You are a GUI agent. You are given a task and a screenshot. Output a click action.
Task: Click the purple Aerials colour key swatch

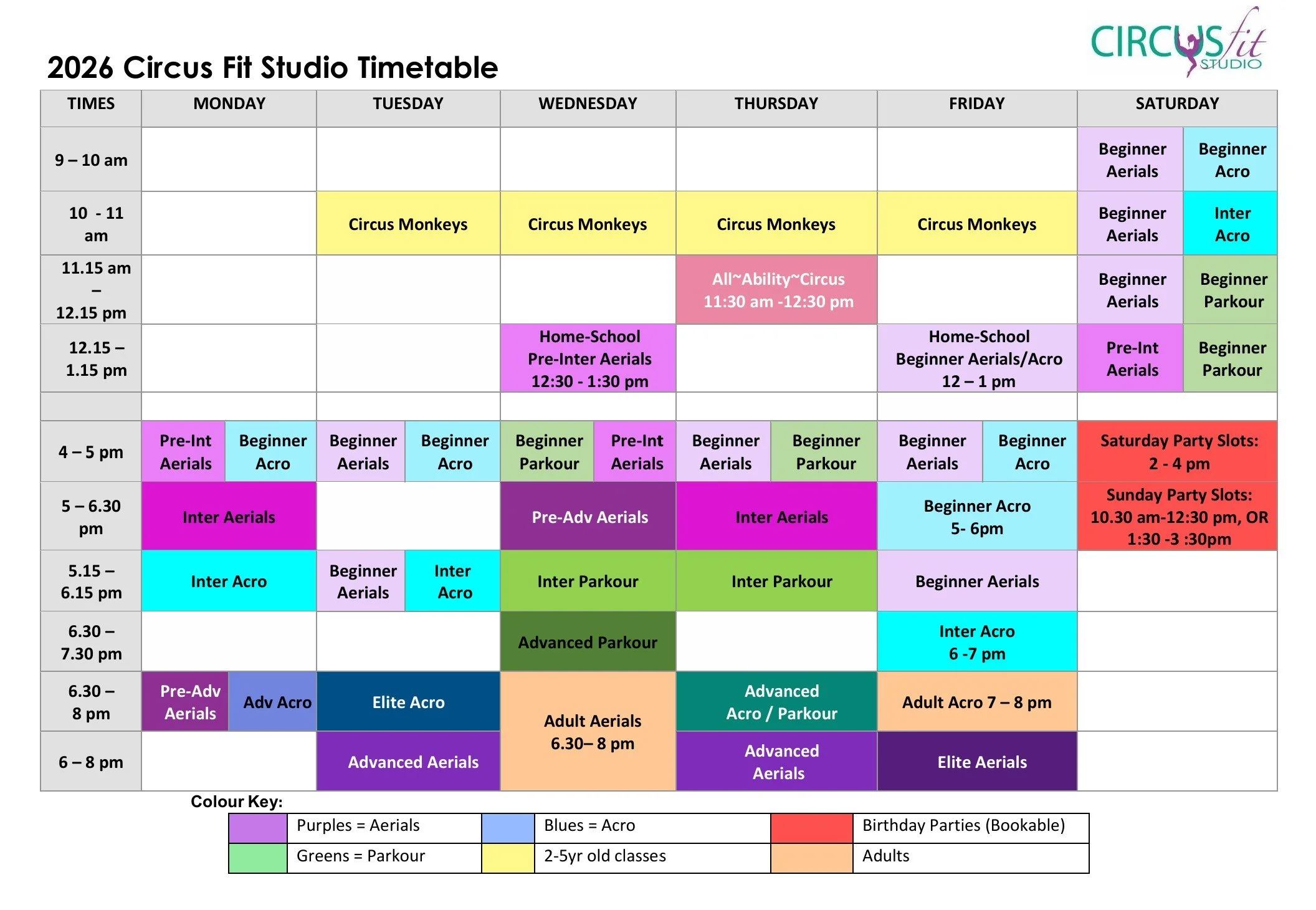257,828
